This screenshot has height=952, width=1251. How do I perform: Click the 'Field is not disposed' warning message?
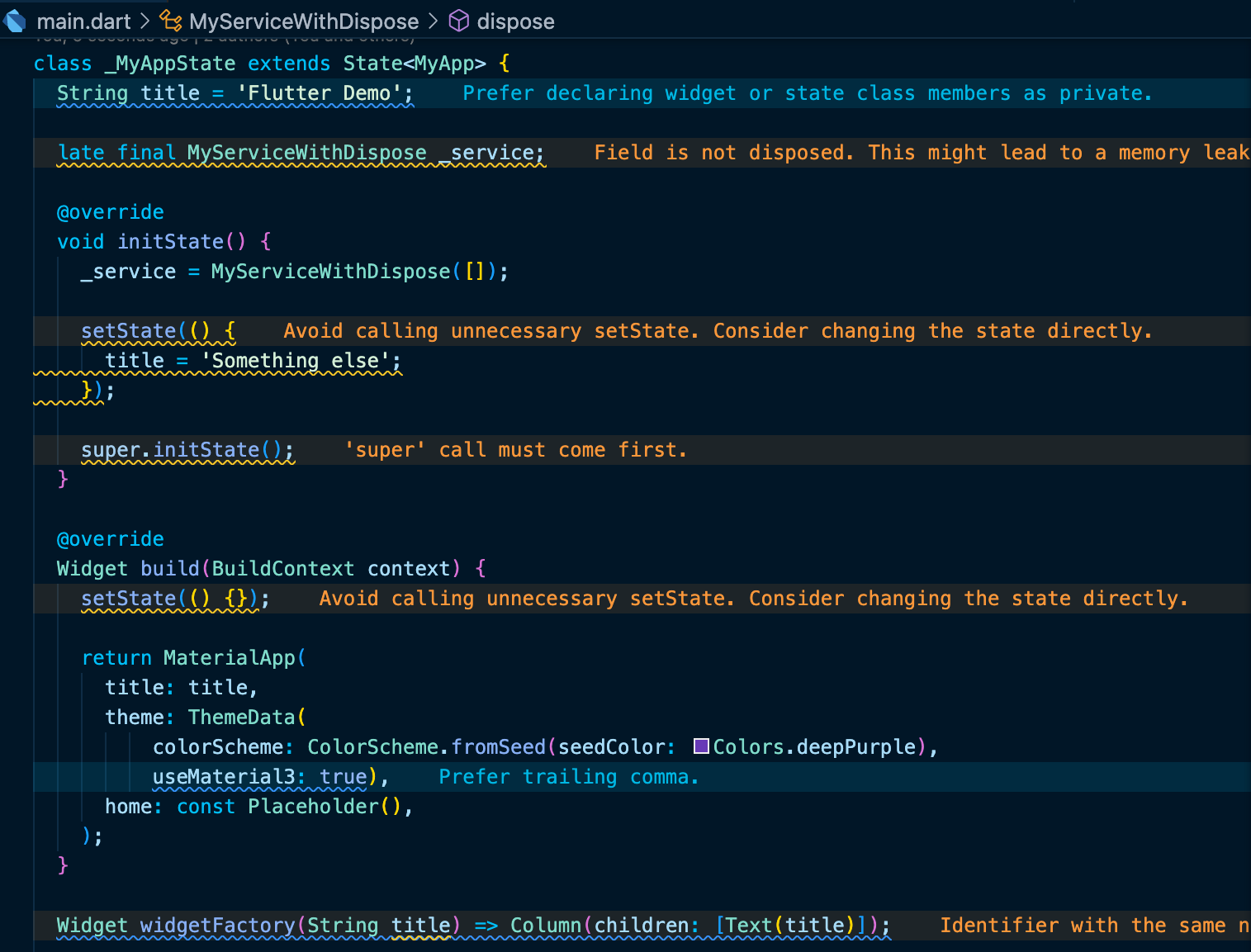point(921,153)
